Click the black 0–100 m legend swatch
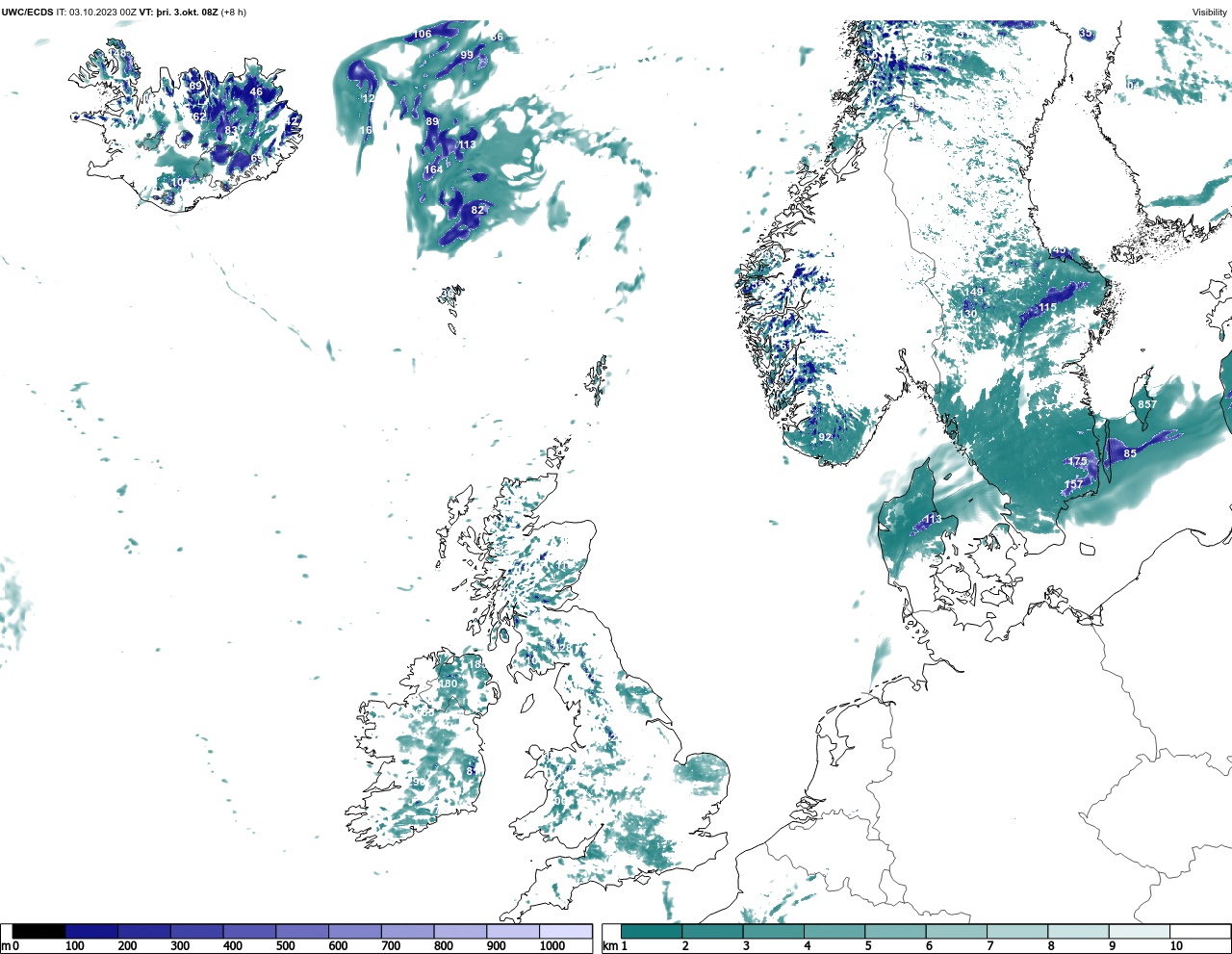 [x=39, y=932]
